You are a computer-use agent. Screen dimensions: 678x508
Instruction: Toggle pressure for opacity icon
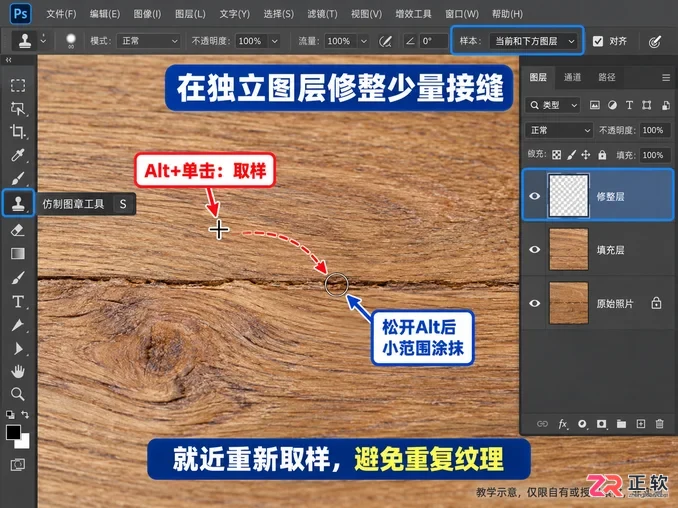tap(385, 41)
